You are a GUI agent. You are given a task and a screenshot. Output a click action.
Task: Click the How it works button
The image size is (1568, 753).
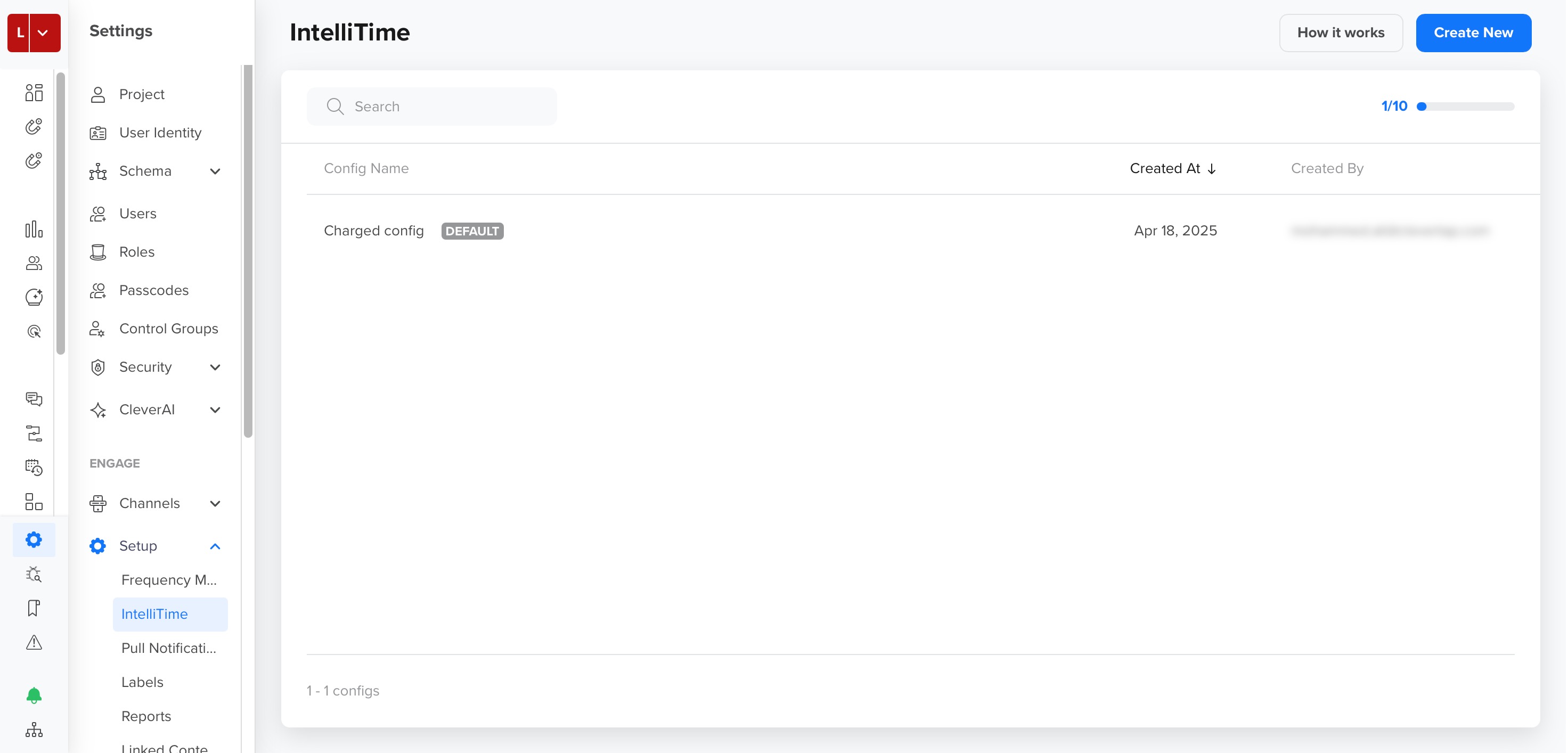pyautogui.click(x=1341, y=33)
